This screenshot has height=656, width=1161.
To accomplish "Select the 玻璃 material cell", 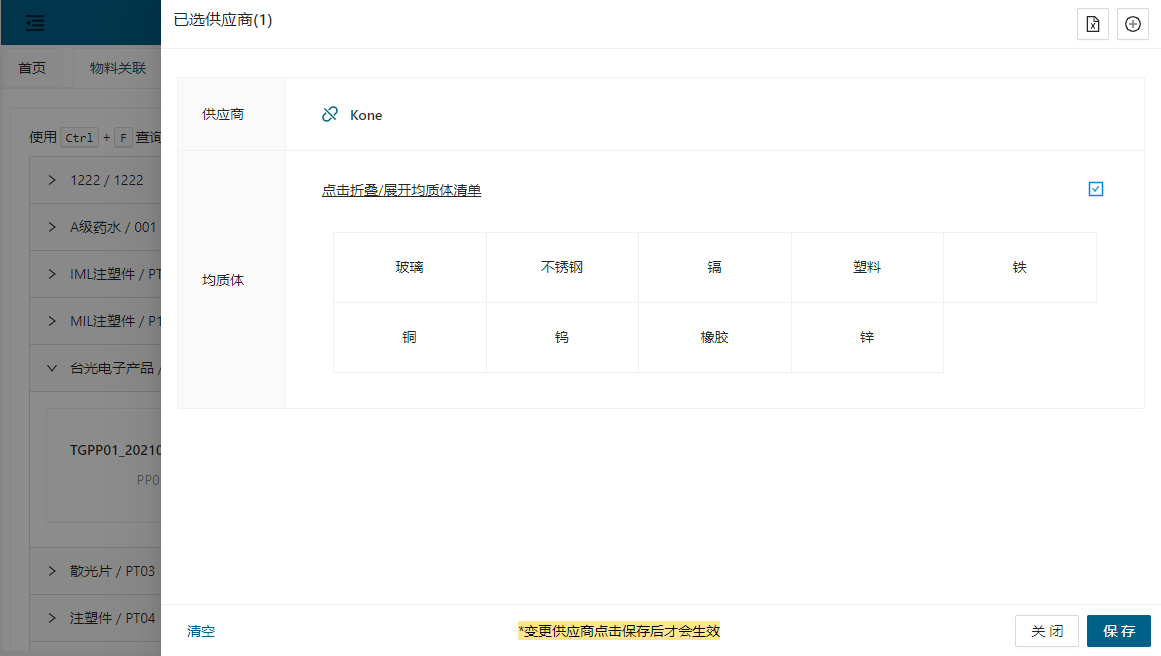I will click(x=410, y=268).
